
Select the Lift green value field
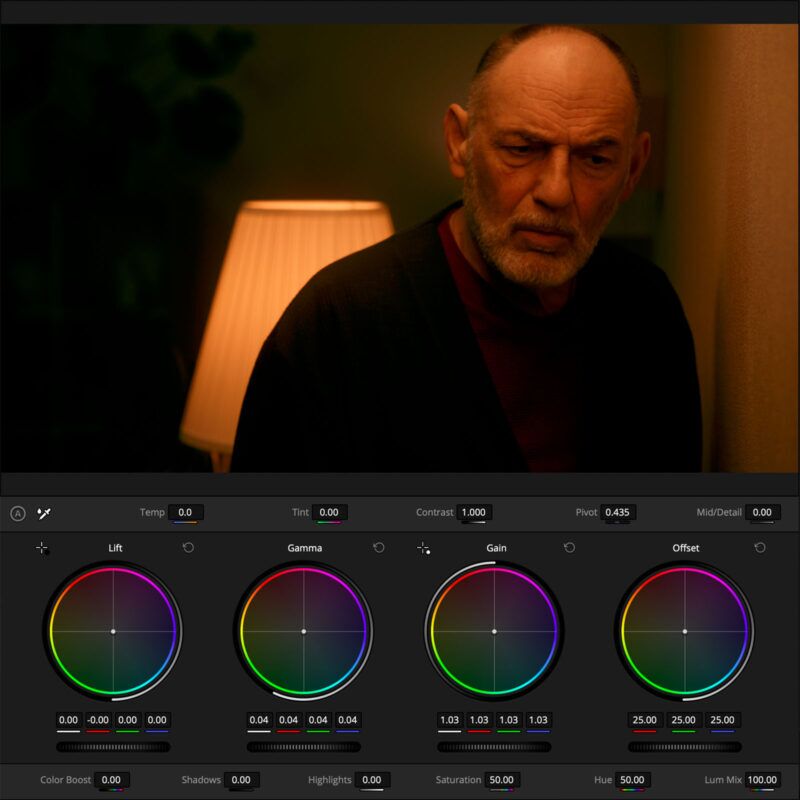coord(128,720)
